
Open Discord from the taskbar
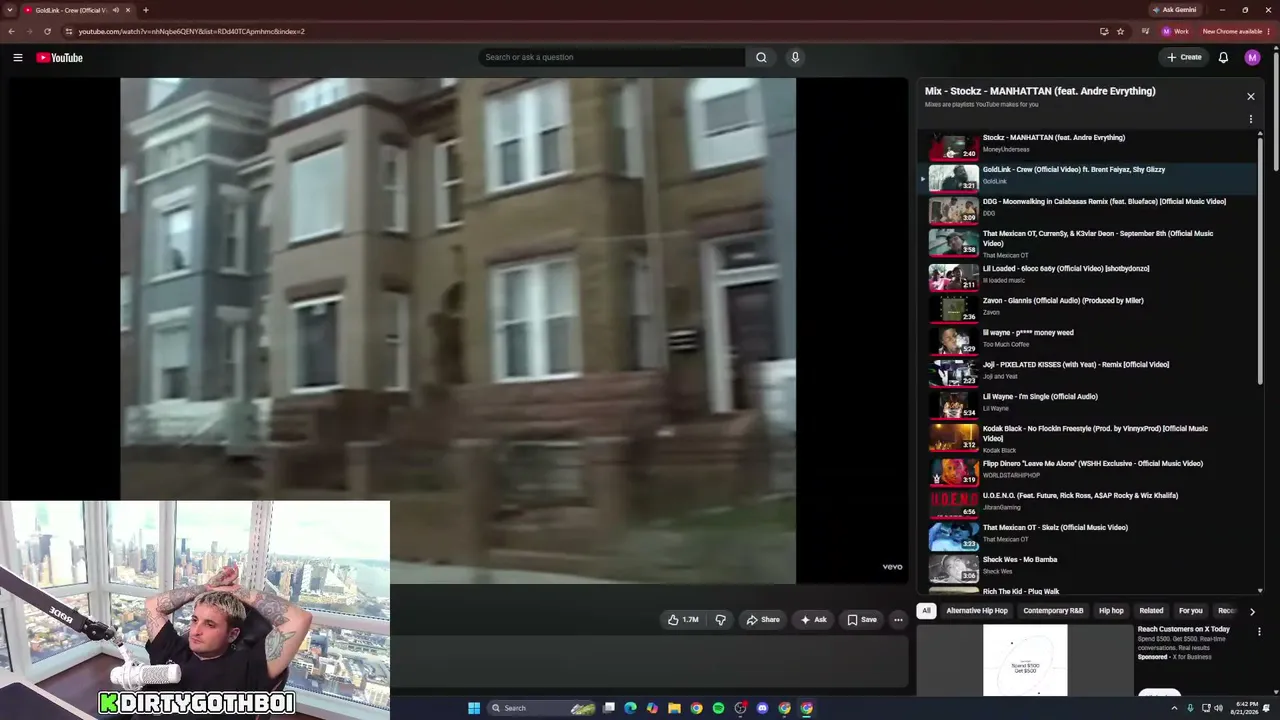pos(762,708)
